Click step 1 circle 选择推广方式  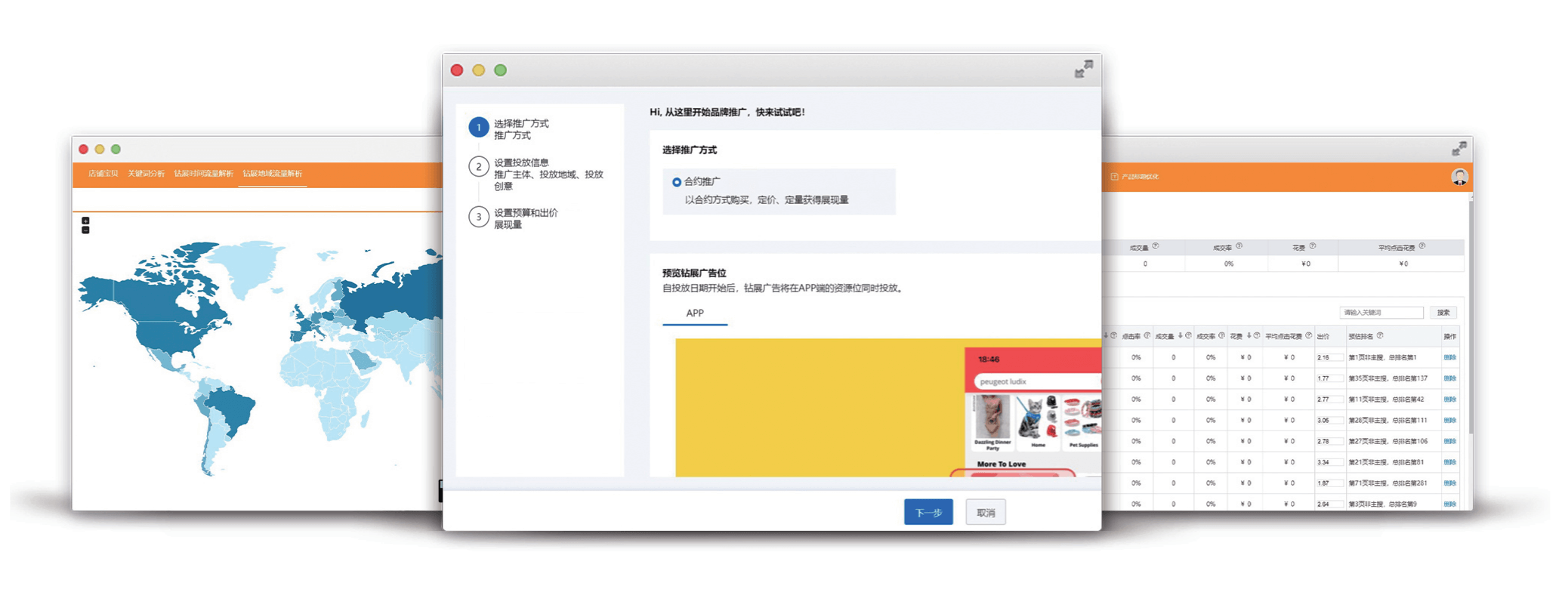click(478, 128)
